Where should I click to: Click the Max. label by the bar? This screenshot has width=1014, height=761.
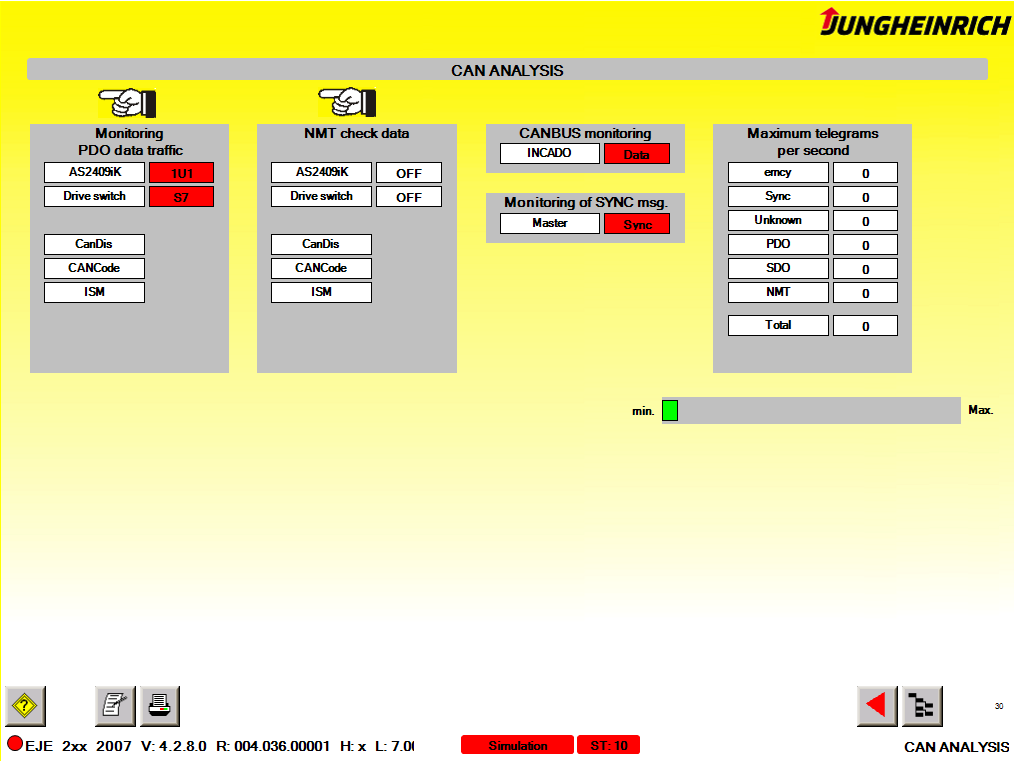tap(980, 410)
